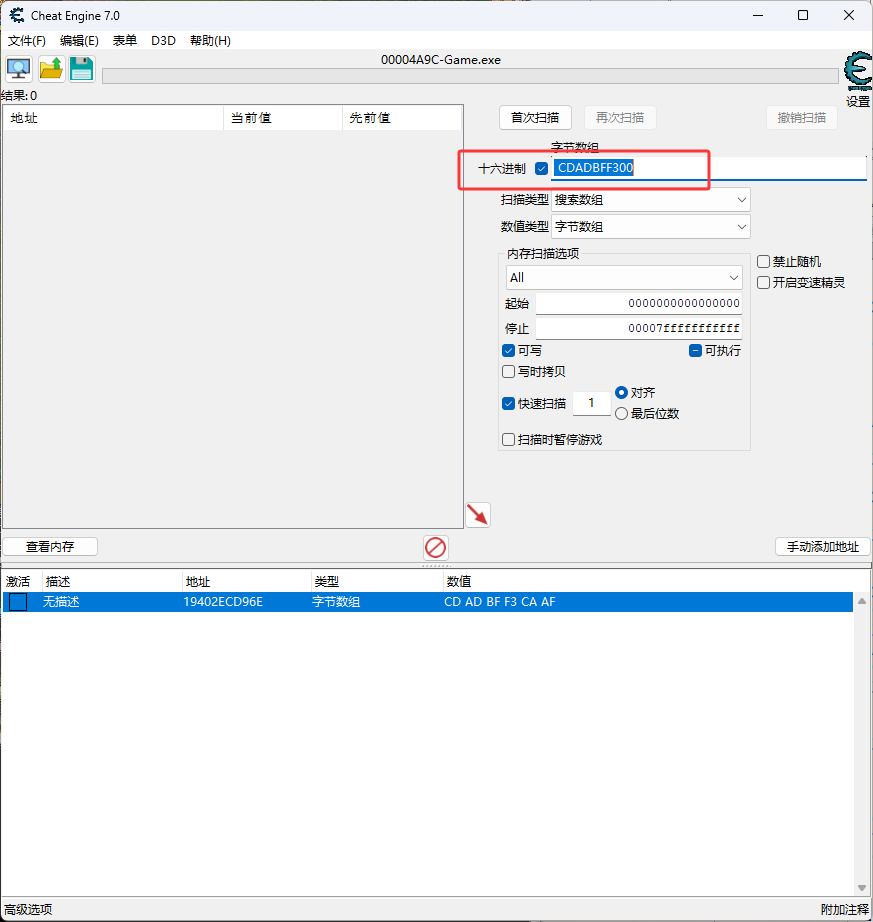Click the fast scan alignment value field
The height and width of the screenshot is (922, 873).
[x=591, y=403]
